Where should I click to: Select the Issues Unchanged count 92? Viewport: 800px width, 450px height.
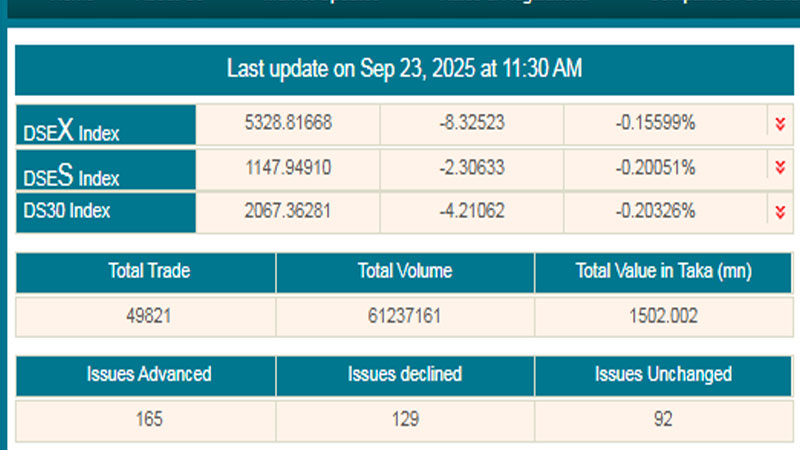(663, 420)
